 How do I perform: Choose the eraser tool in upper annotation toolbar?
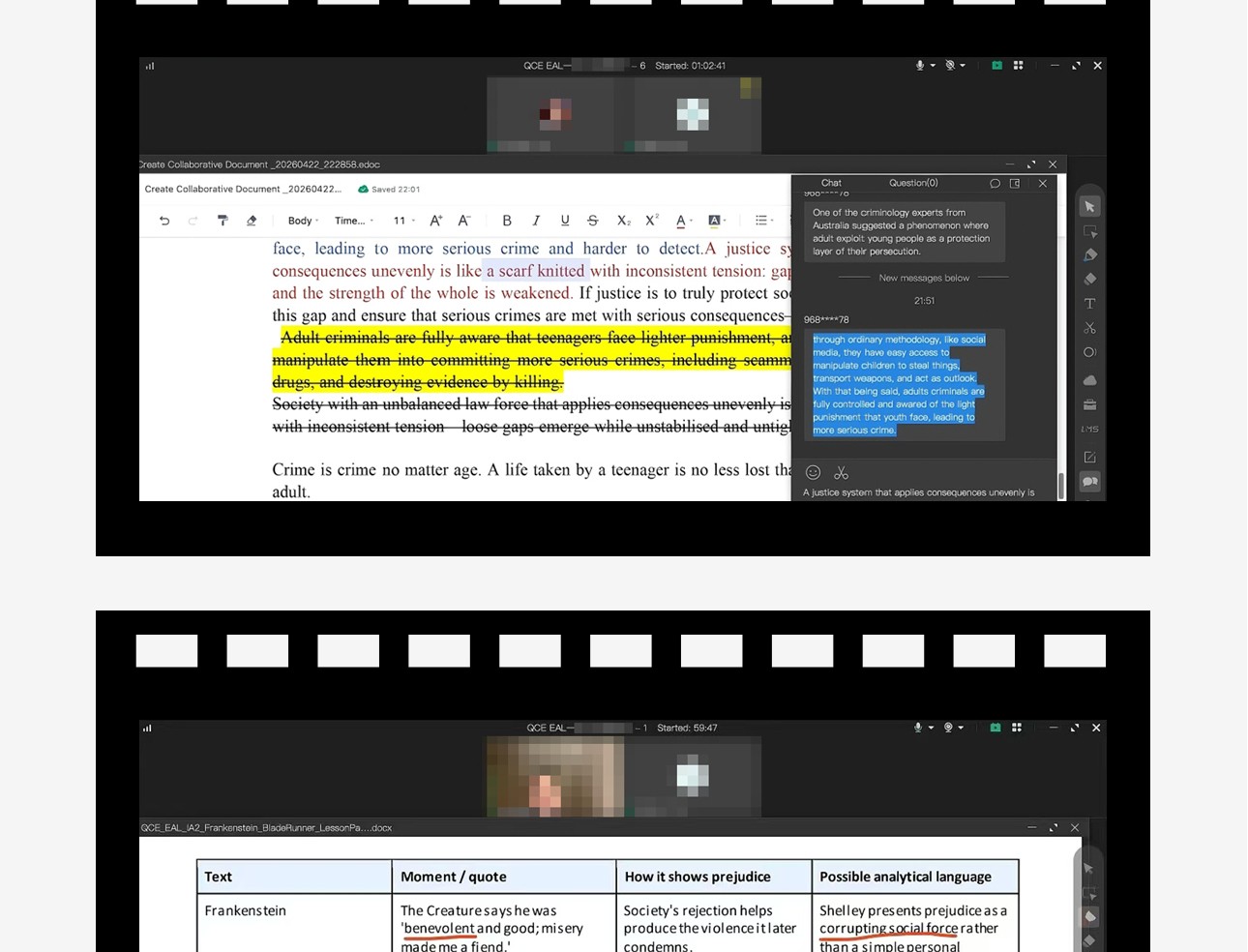click(1090, 279)
